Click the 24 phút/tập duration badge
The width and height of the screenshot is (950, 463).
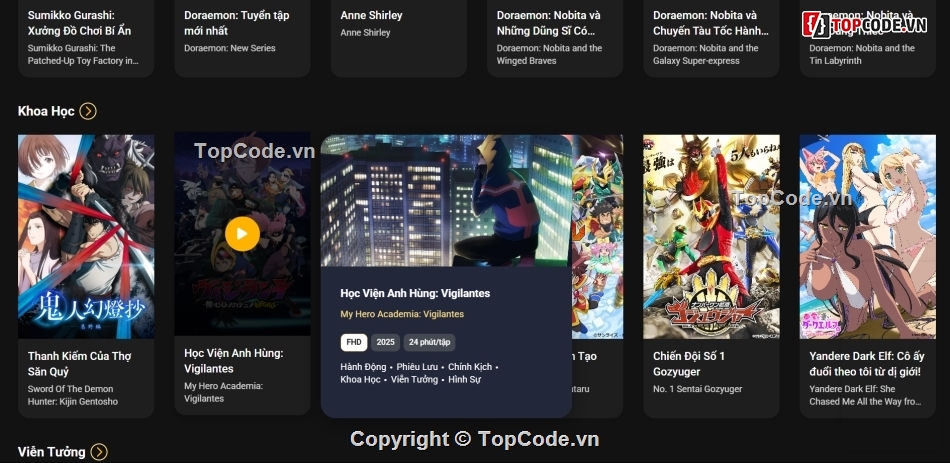coord(430,342)
